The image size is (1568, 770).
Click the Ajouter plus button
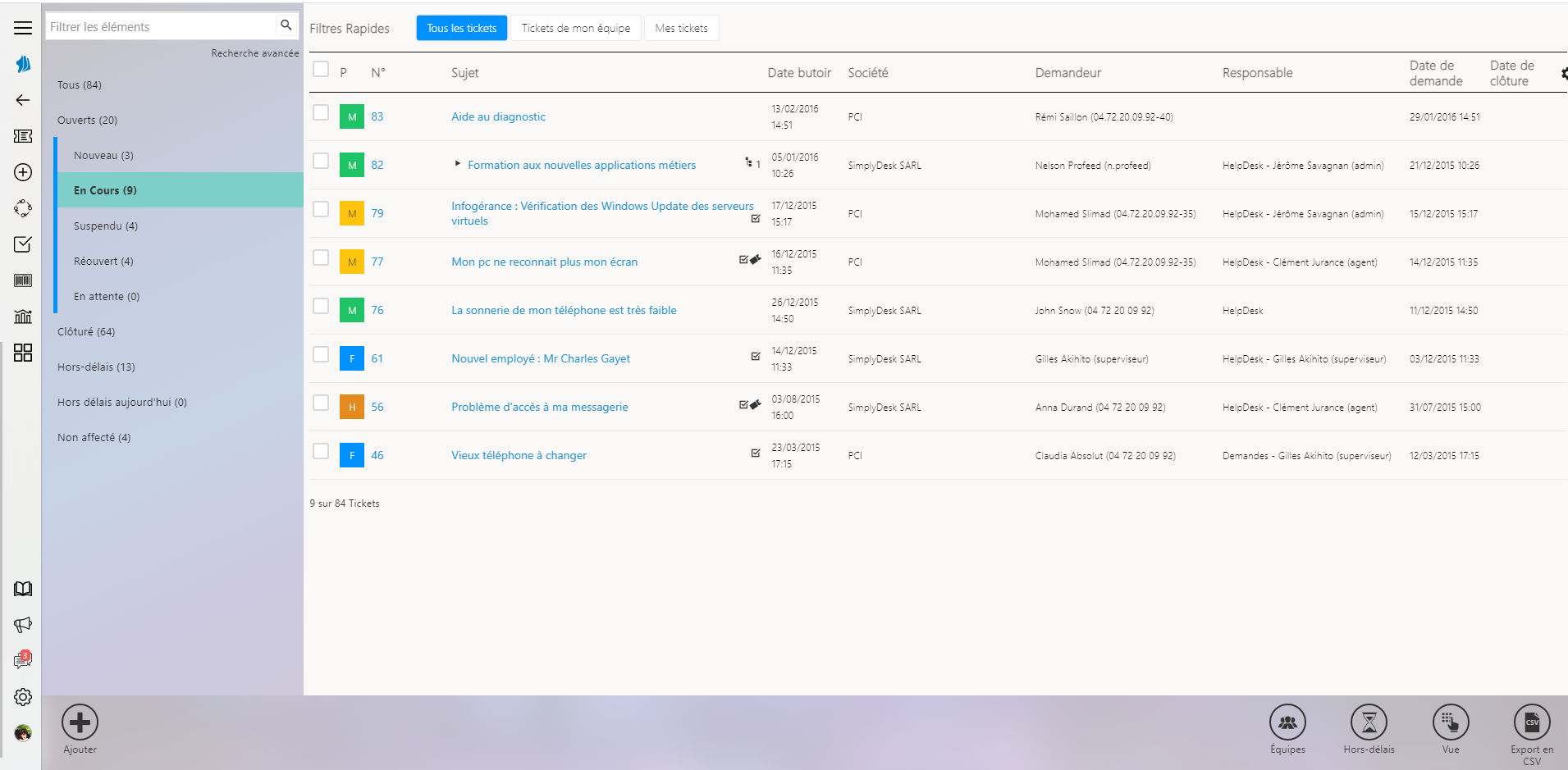80,722
